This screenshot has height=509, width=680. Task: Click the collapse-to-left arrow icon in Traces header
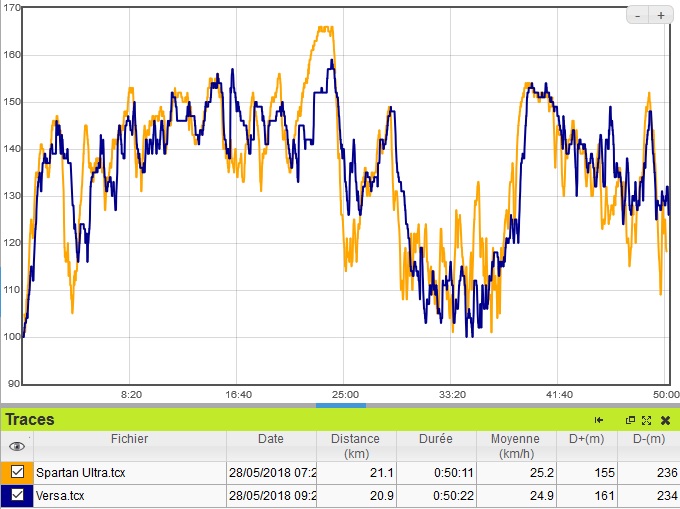tap(599, 420)
